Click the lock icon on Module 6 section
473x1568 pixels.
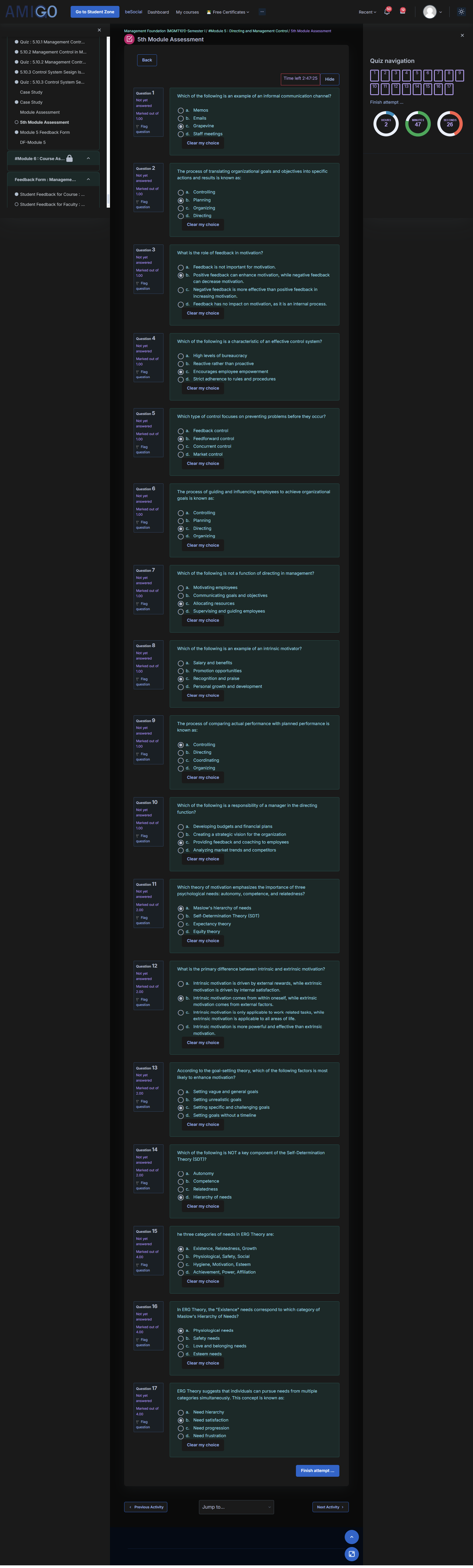pyautogui.click(x=69, y=158)
